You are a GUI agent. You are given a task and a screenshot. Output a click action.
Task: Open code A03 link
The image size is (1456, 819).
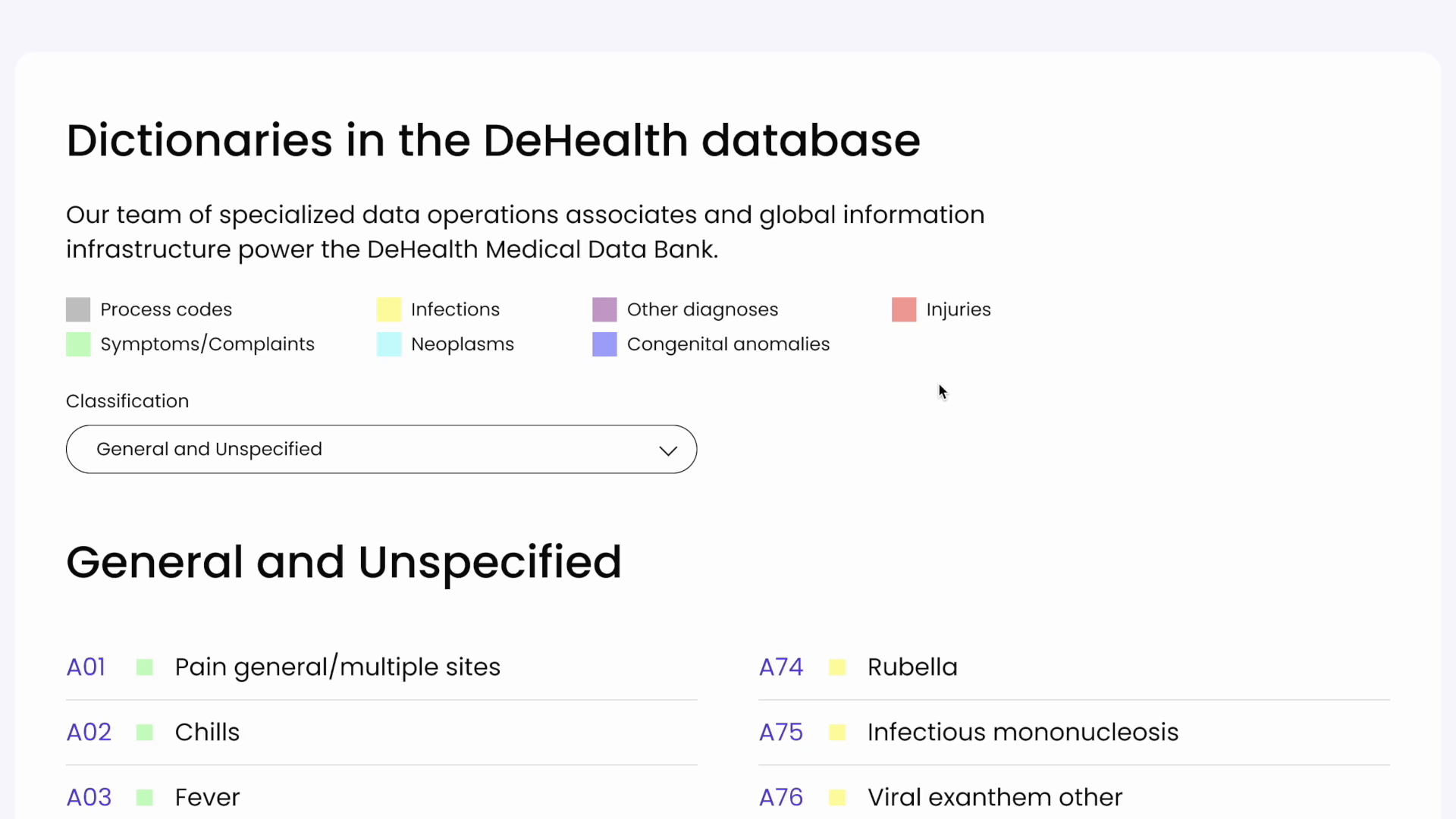pos(89,798)
